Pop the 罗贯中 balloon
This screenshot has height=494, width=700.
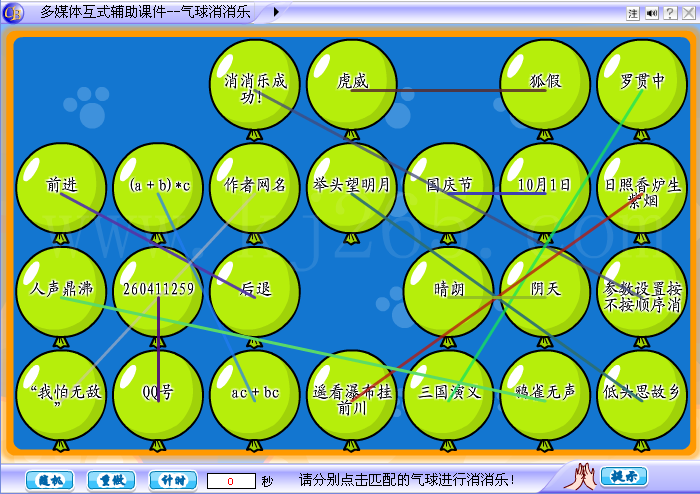pos(641,84)
